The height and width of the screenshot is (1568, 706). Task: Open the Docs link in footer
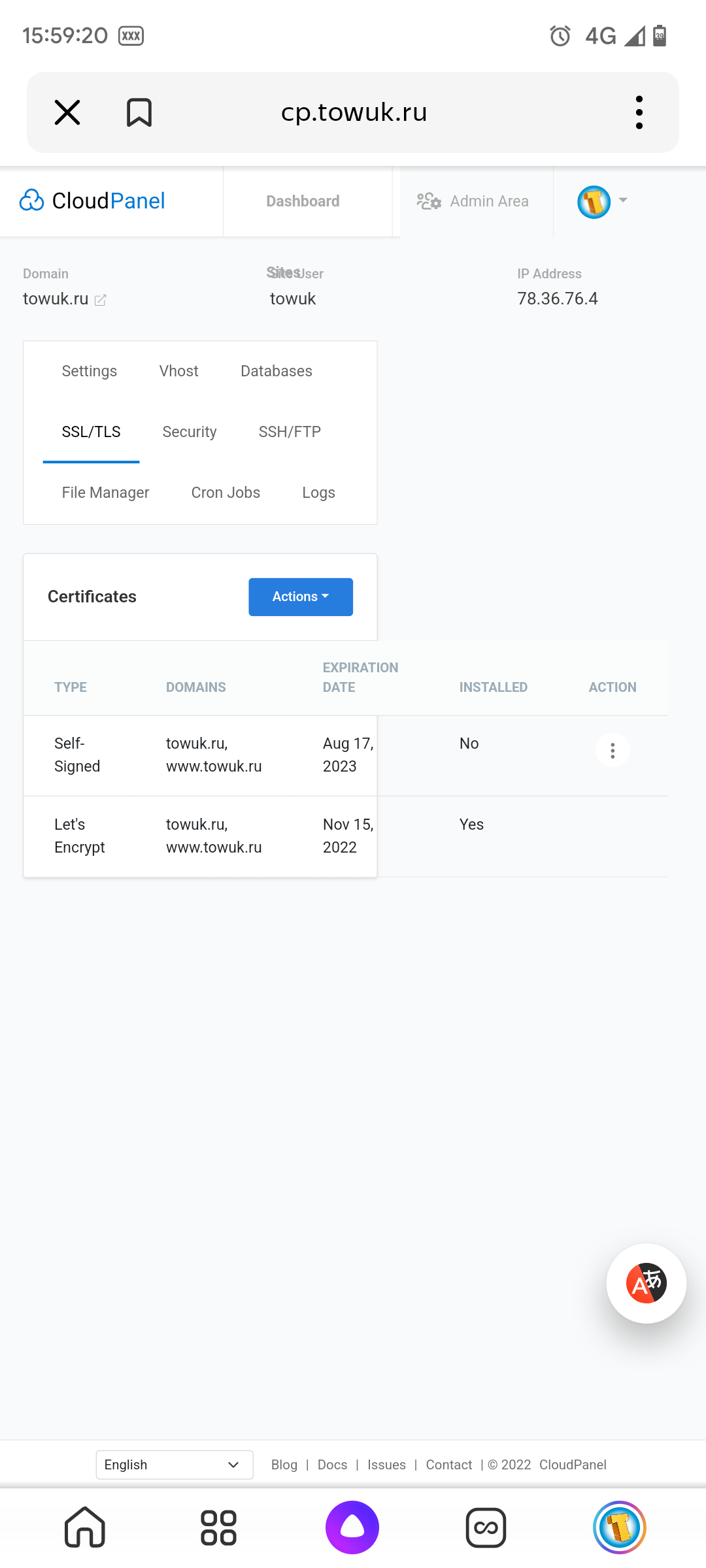[x=331, y=1465]
